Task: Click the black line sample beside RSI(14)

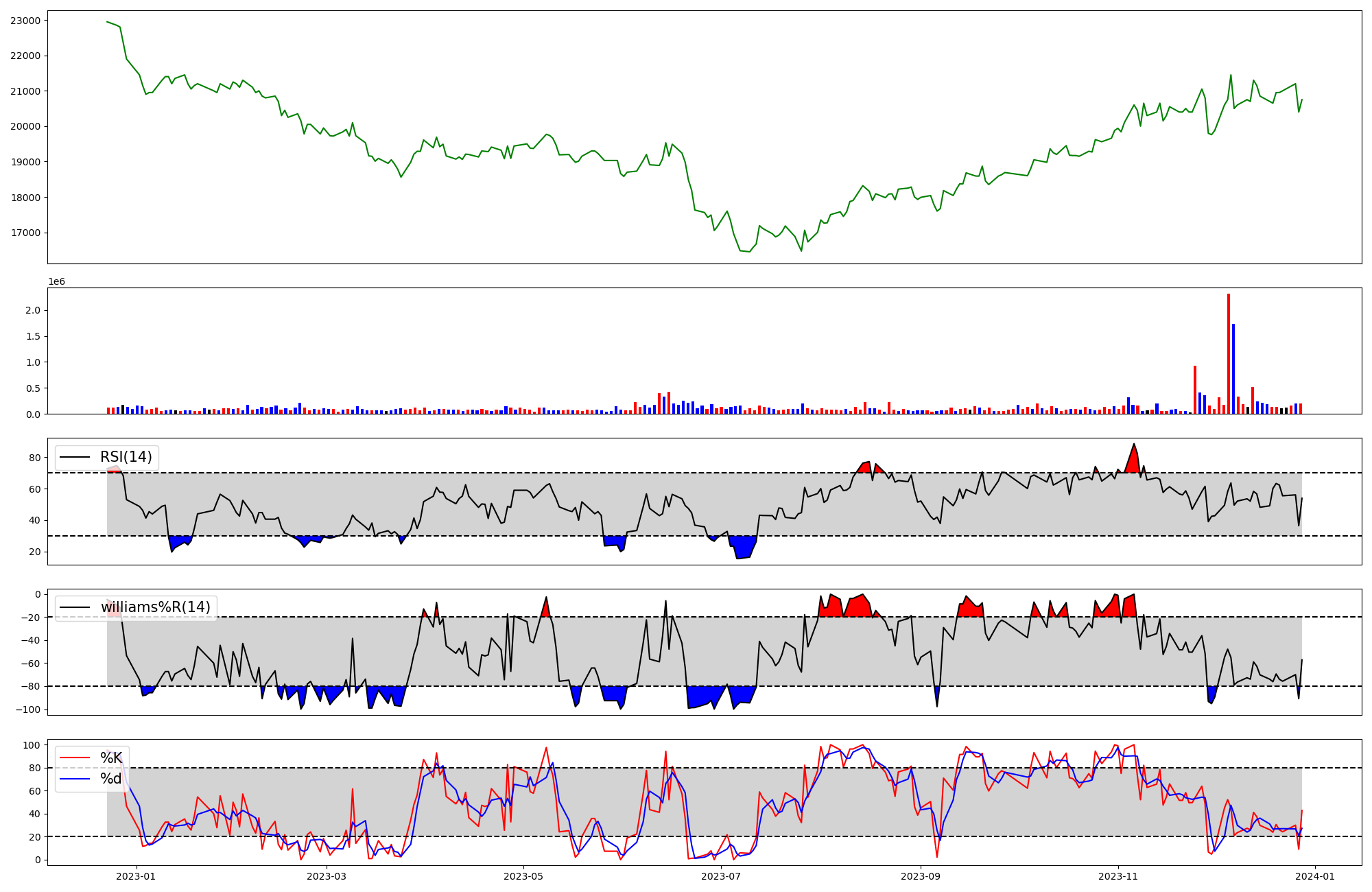Action: [75, 457]
